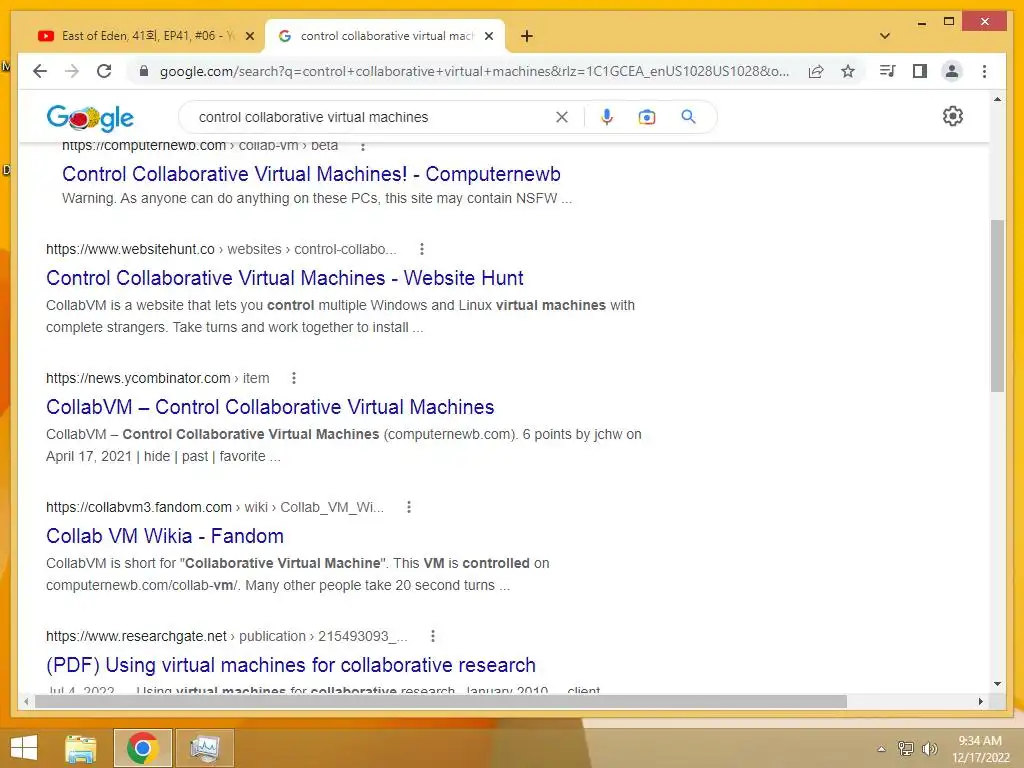Close the East of Eden YouTube tab
This screenshot has width=1024, height=768.
(x=249, y=36)
